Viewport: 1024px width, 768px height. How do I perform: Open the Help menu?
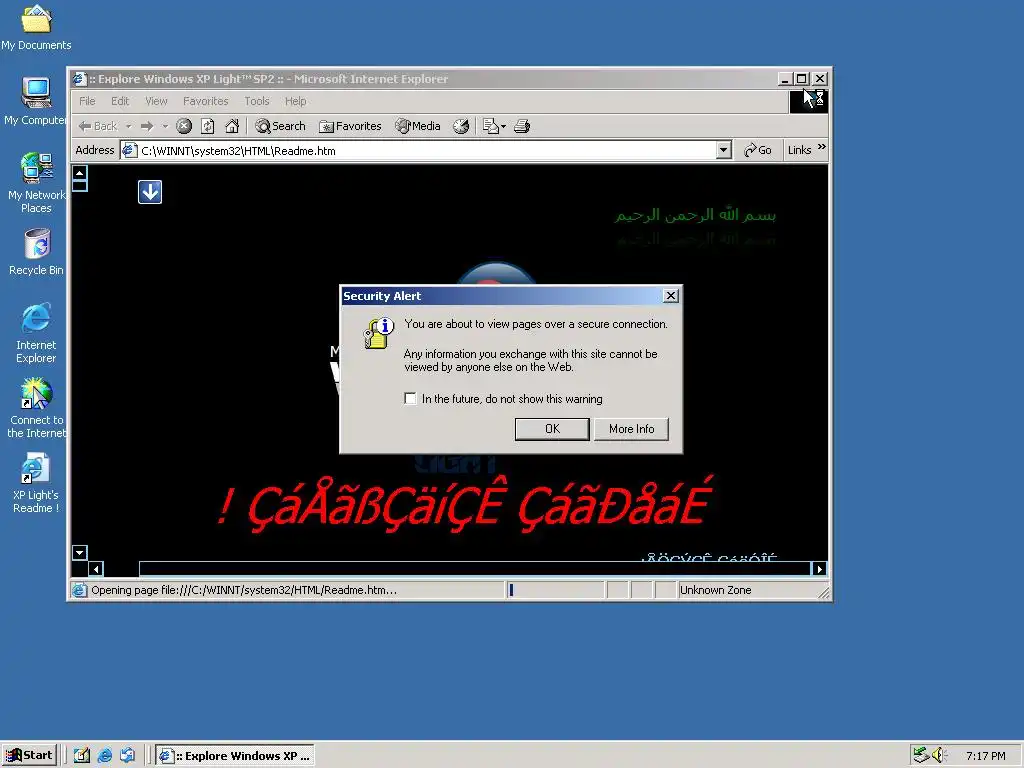295,101
